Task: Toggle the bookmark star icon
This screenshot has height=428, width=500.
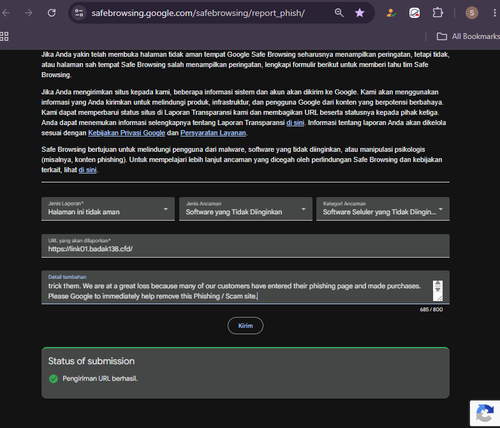Action: coord(360,13)
